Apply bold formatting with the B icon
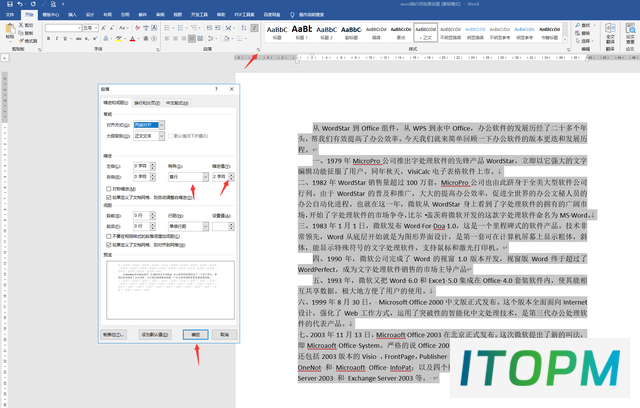640x408 pixels. (x=49, y=39)
